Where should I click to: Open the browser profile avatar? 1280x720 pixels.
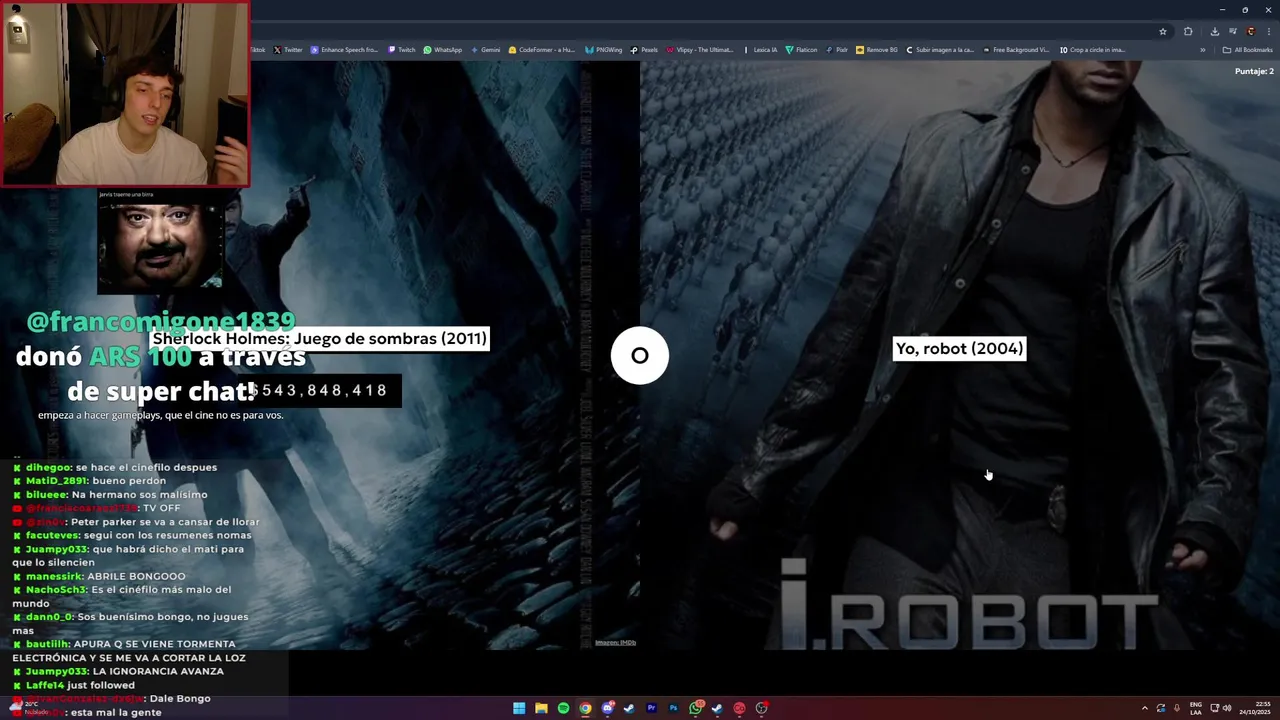point(1251,31)
